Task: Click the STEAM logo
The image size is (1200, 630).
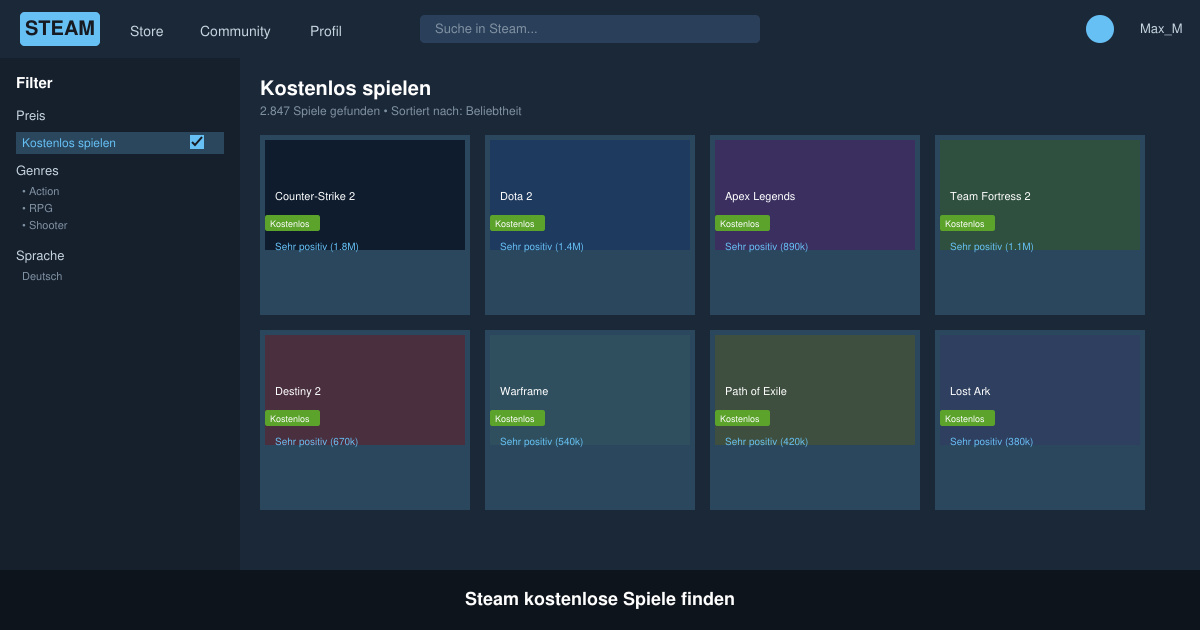Action: (60, 29)
